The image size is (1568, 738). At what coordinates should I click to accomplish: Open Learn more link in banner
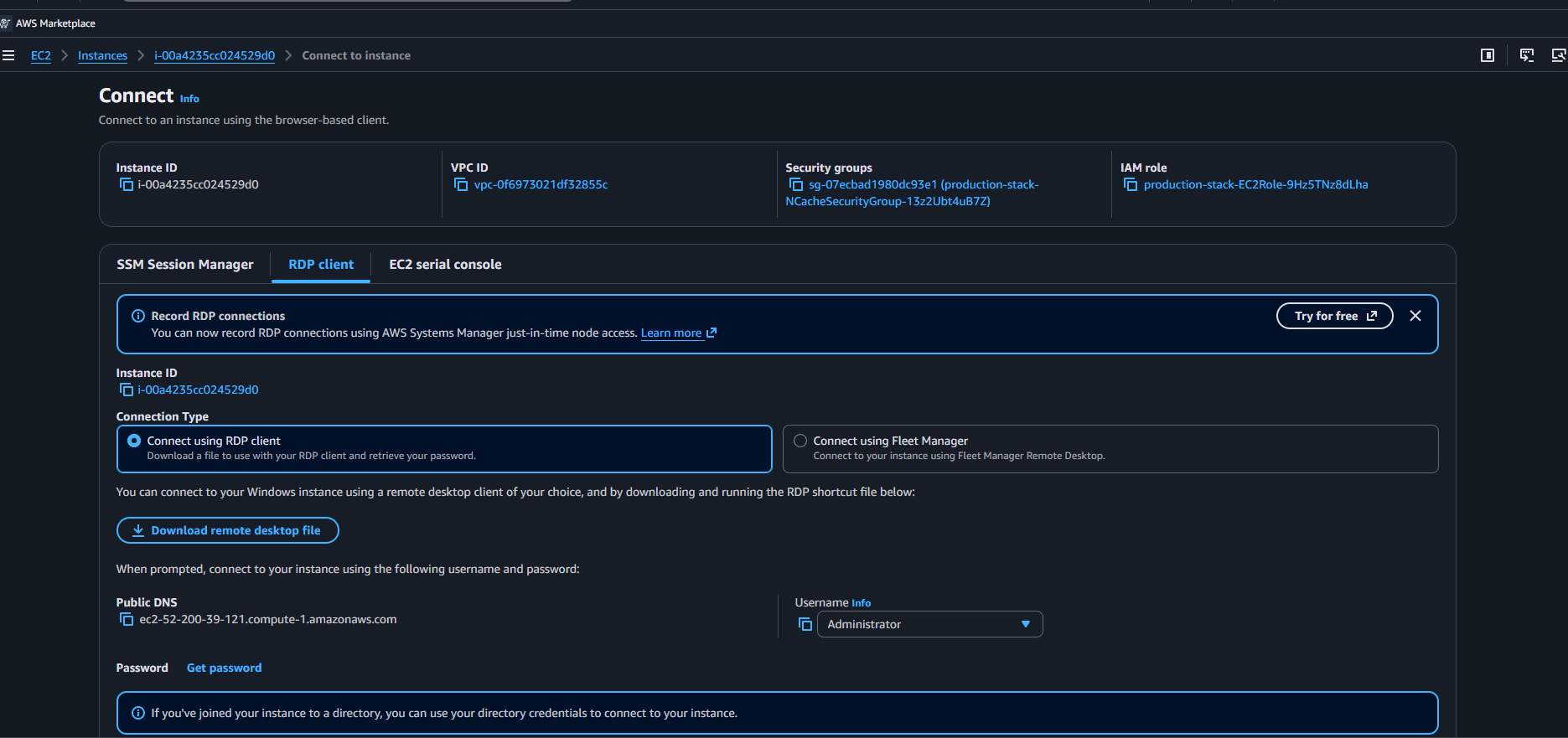pyautogui.click(x=678, y=333)
